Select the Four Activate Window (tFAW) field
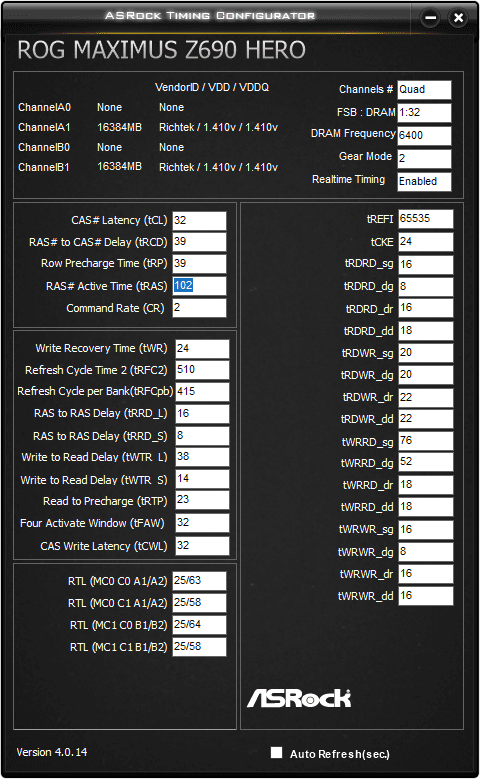Image resolution: width=480 pixels, height=780 pixels. (x=202, y=523)
